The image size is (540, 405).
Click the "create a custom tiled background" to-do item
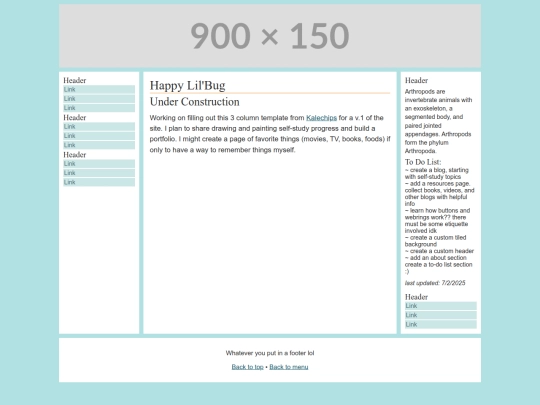click(x=436, y=241)
